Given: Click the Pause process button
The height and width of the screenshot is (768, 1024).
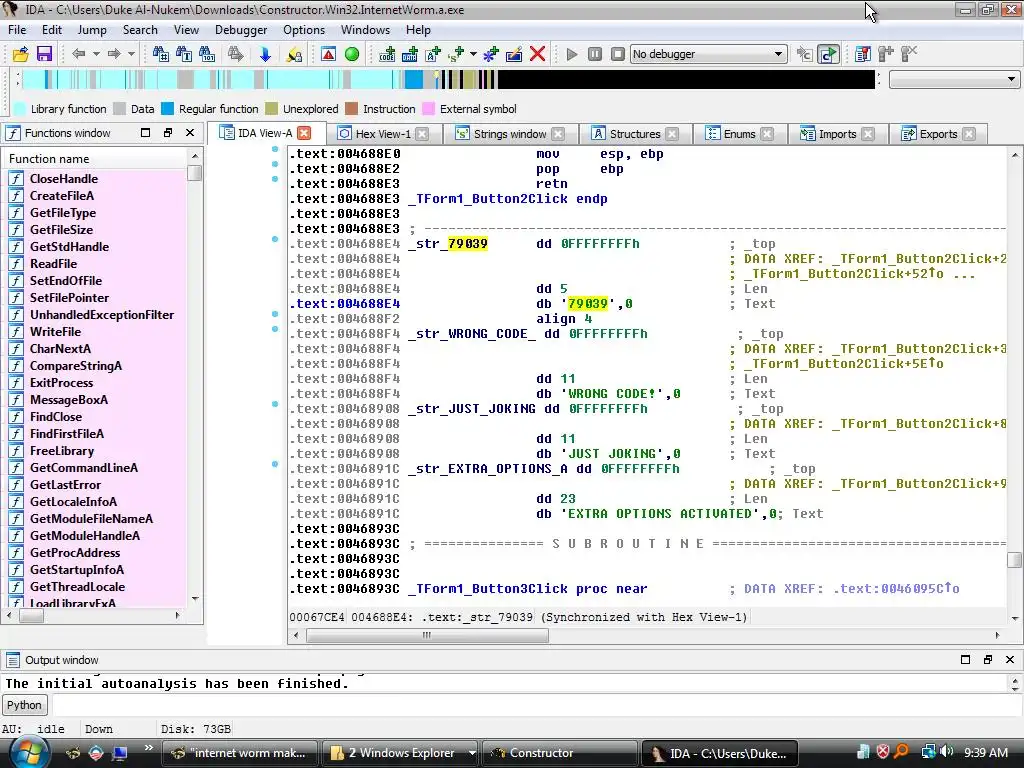Looking at the screenshot, I should click(x=594, y=54).
